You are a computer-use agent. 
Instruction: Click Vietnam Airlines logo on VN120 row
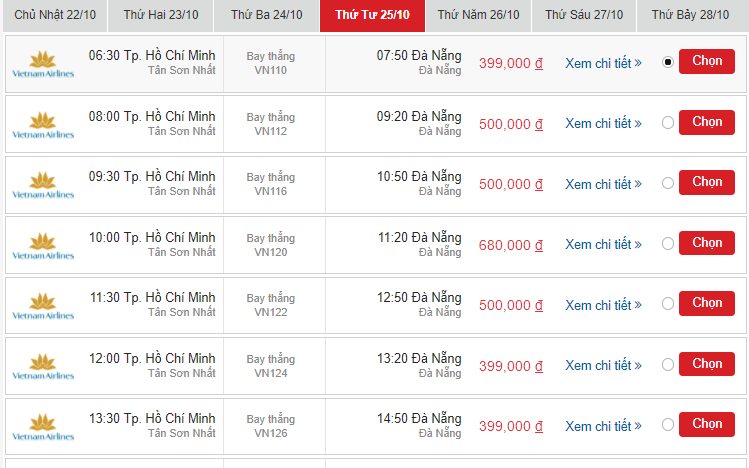pyautogui.click(x=43, y=246)
